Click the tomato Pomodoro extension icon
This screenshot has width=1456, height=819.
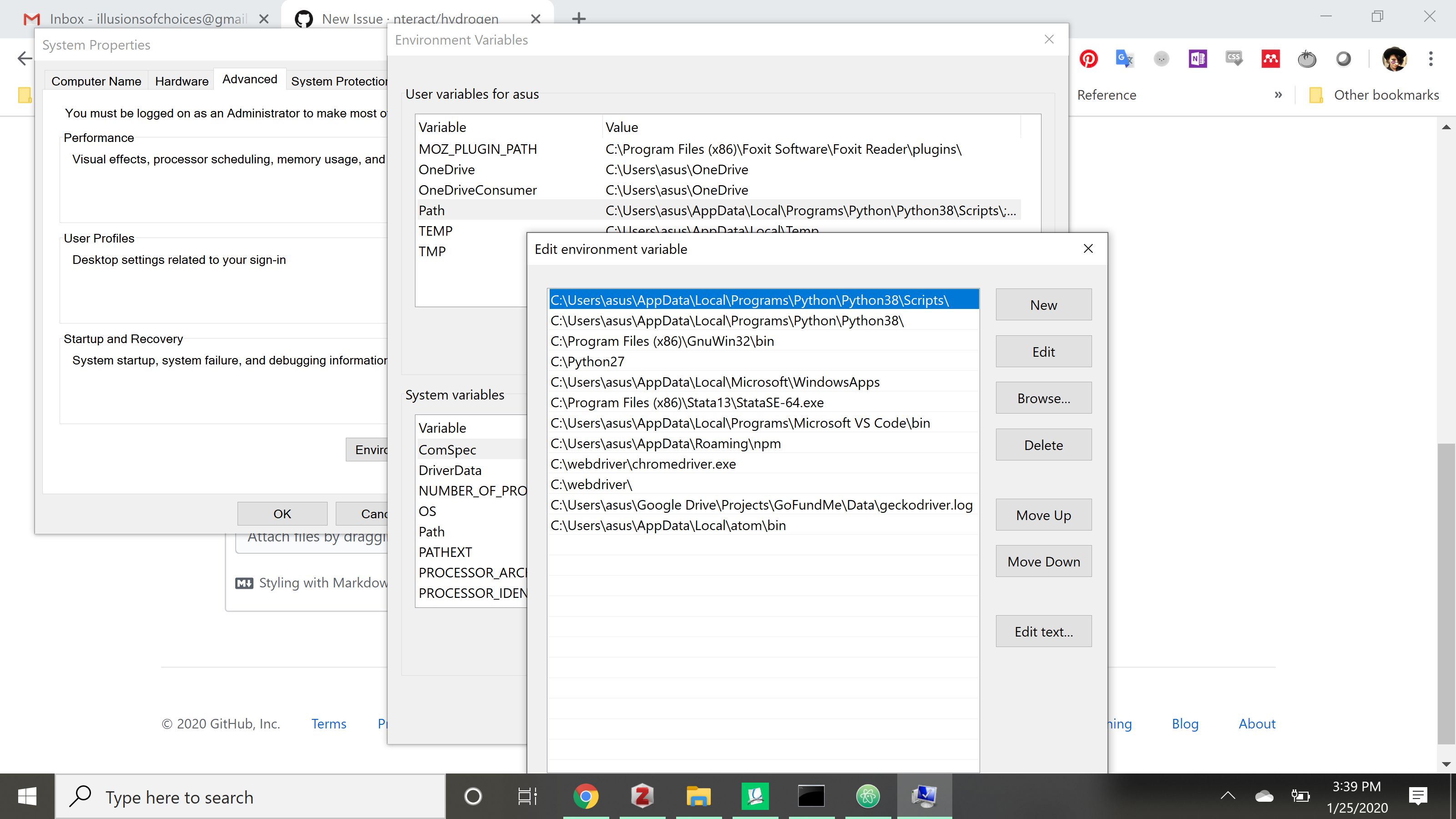coord(1307,59)
